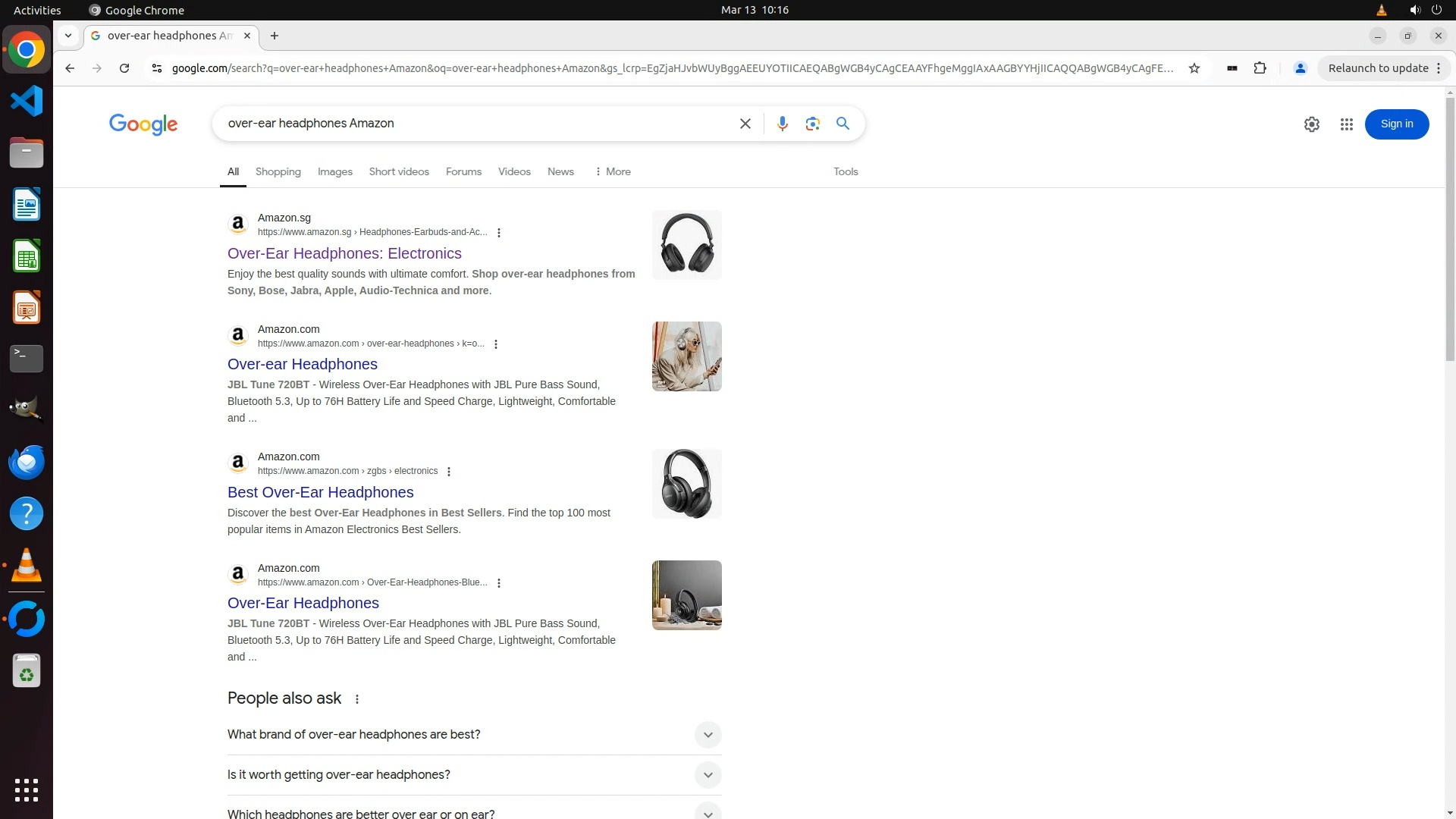
Task: Bookmark this page with star icon
Action: [x=1194, y=68]
